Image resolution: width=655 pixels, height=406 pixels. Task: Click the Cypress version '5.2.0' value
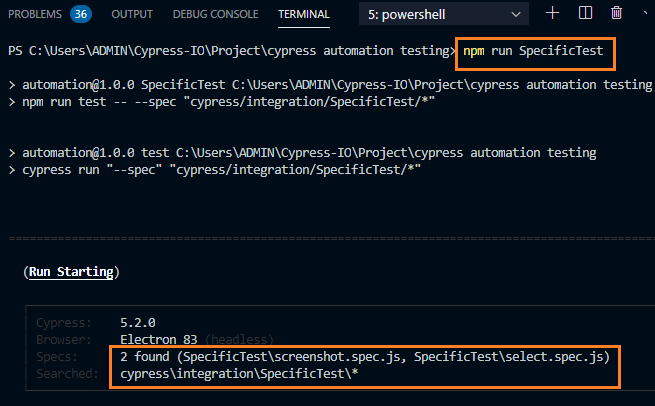138,322
